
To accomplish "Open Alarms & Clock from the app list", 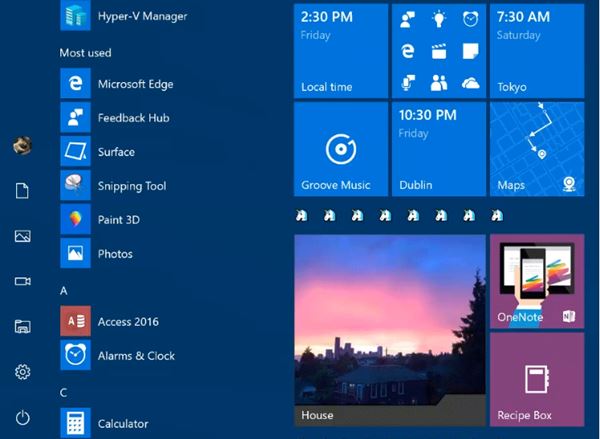I will coord(117,355).
